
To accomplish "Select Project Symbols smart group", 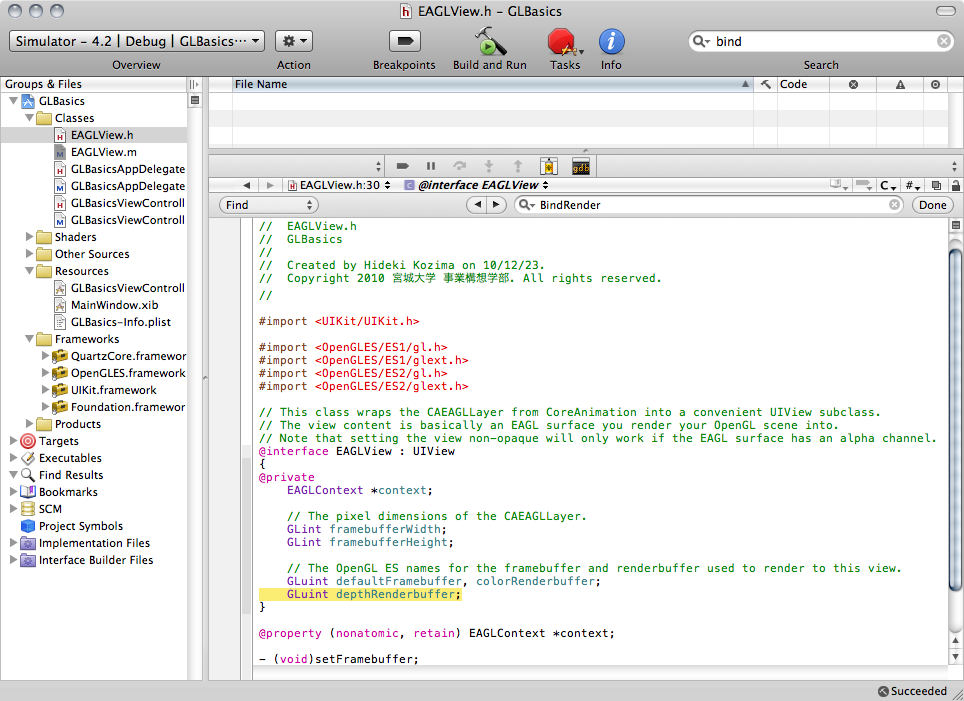I will coord(81,526).
